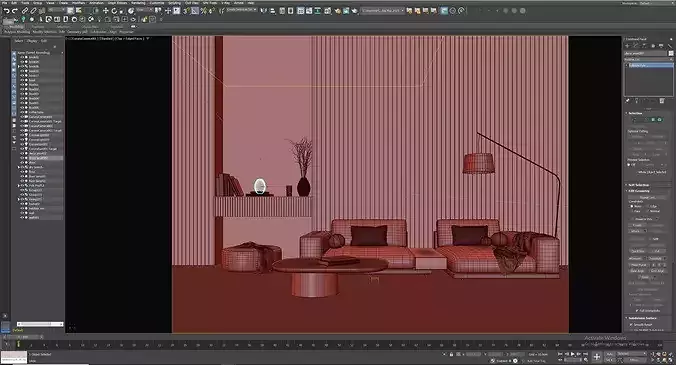Viewport: 676px width, 365px height.
Task: Click the View Align button
Action: click(x=637, y=271)
